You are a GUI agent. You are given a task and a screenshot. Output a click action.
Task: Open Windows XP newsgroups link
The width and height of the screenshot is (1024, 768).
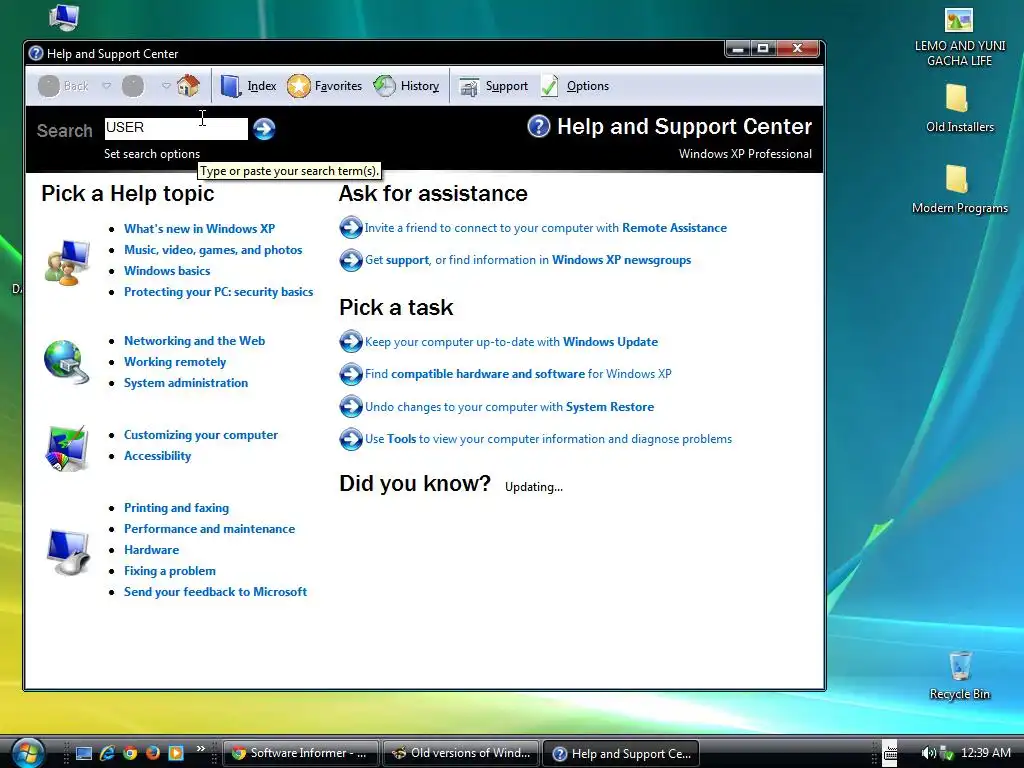click(x=621, y=260)
